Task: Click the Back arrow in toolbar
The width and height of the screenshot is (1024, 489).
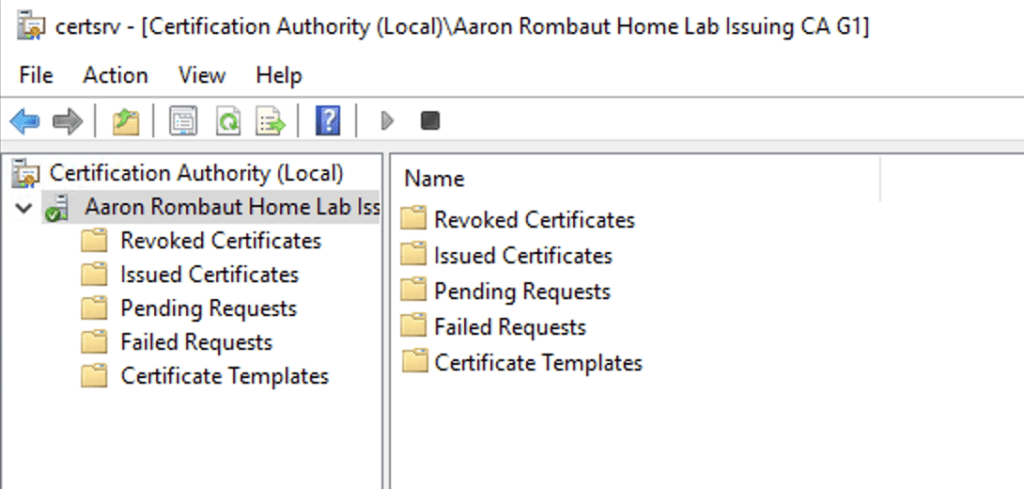Action: (x=24, y=122)
